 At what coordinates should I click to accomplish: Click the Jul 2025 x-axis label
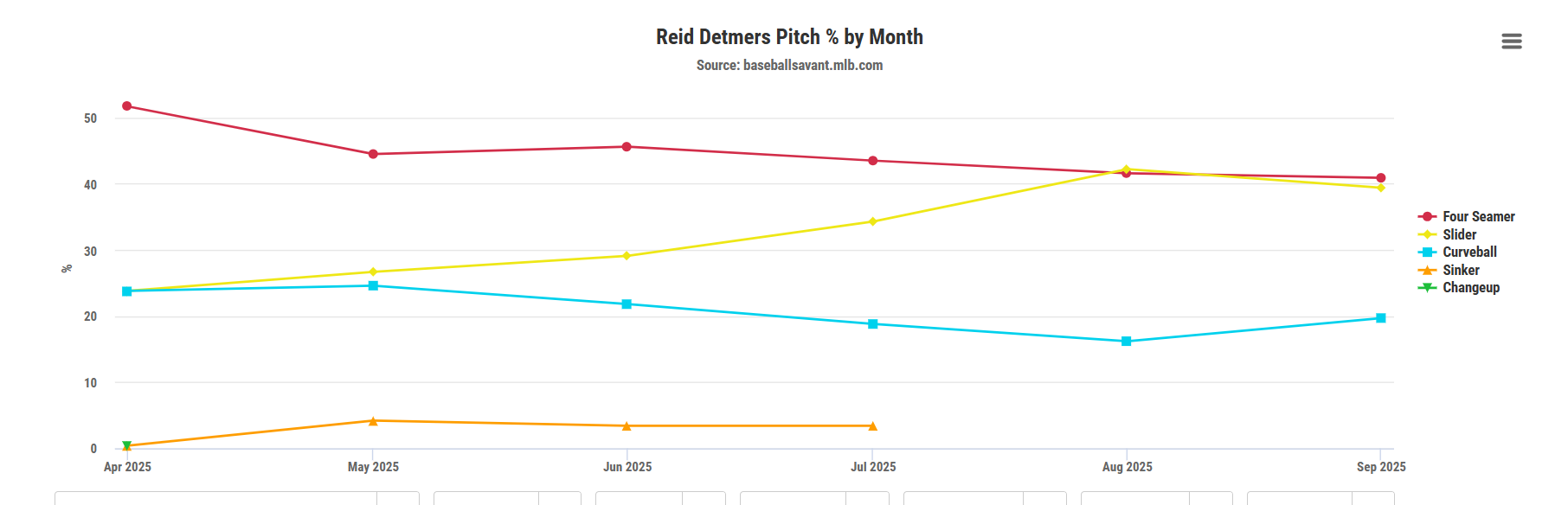[x=872, y=467]
